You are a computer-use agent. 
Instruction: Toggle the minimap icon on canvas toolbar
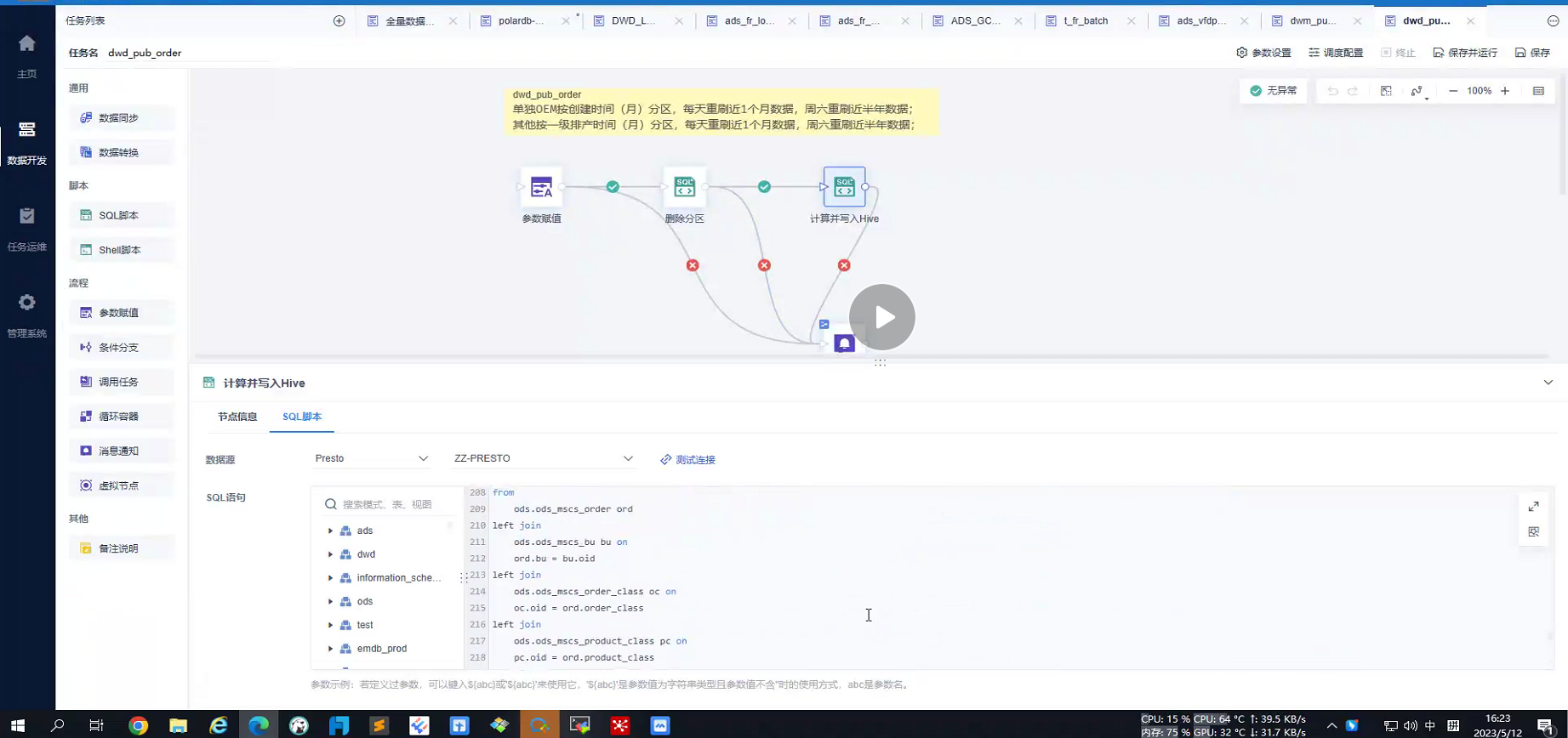coord(1538,91)
